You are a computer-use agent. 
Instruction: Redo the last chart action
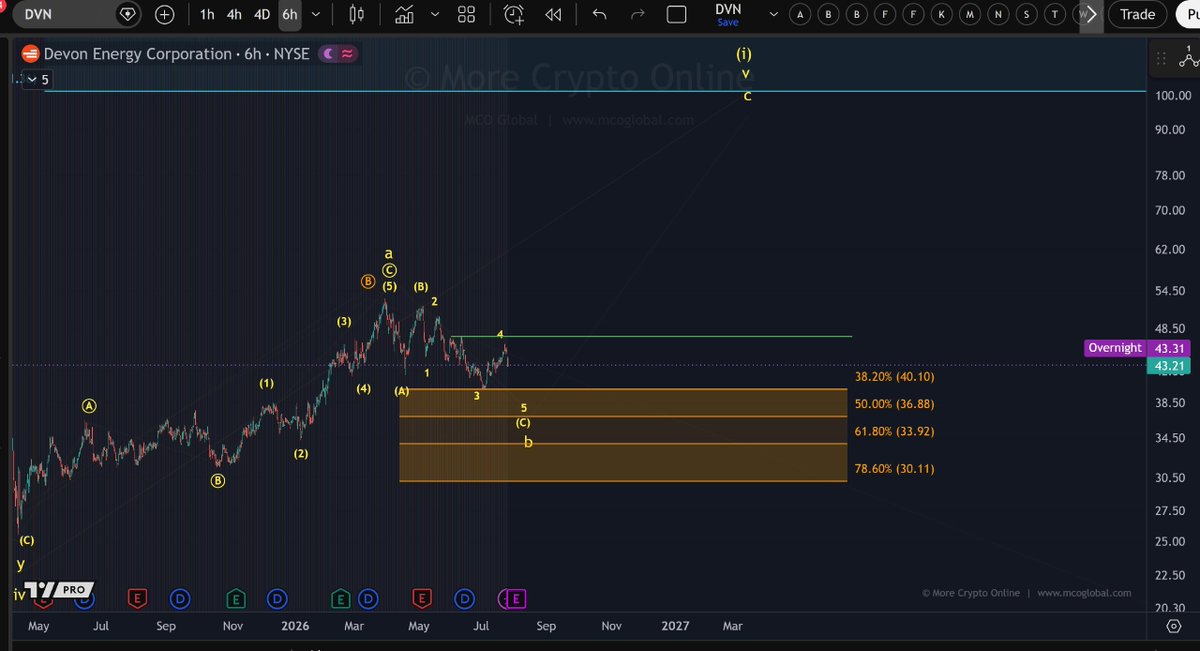point(637,14)
